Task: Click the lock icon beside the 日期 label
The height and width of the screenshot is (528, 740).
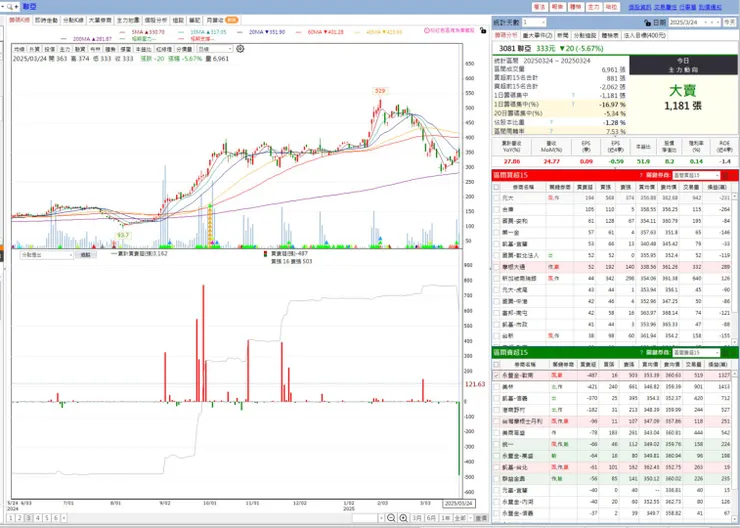Action: [x=648, y=22]
